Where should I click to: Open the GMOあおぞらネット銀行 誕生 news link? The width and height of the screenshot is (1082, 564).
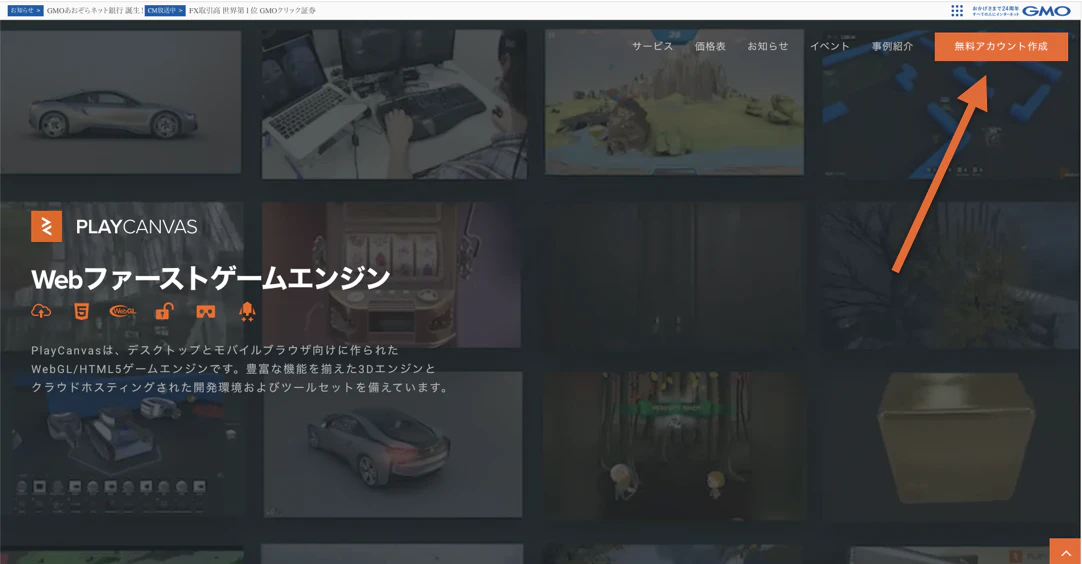click(95, 10)
